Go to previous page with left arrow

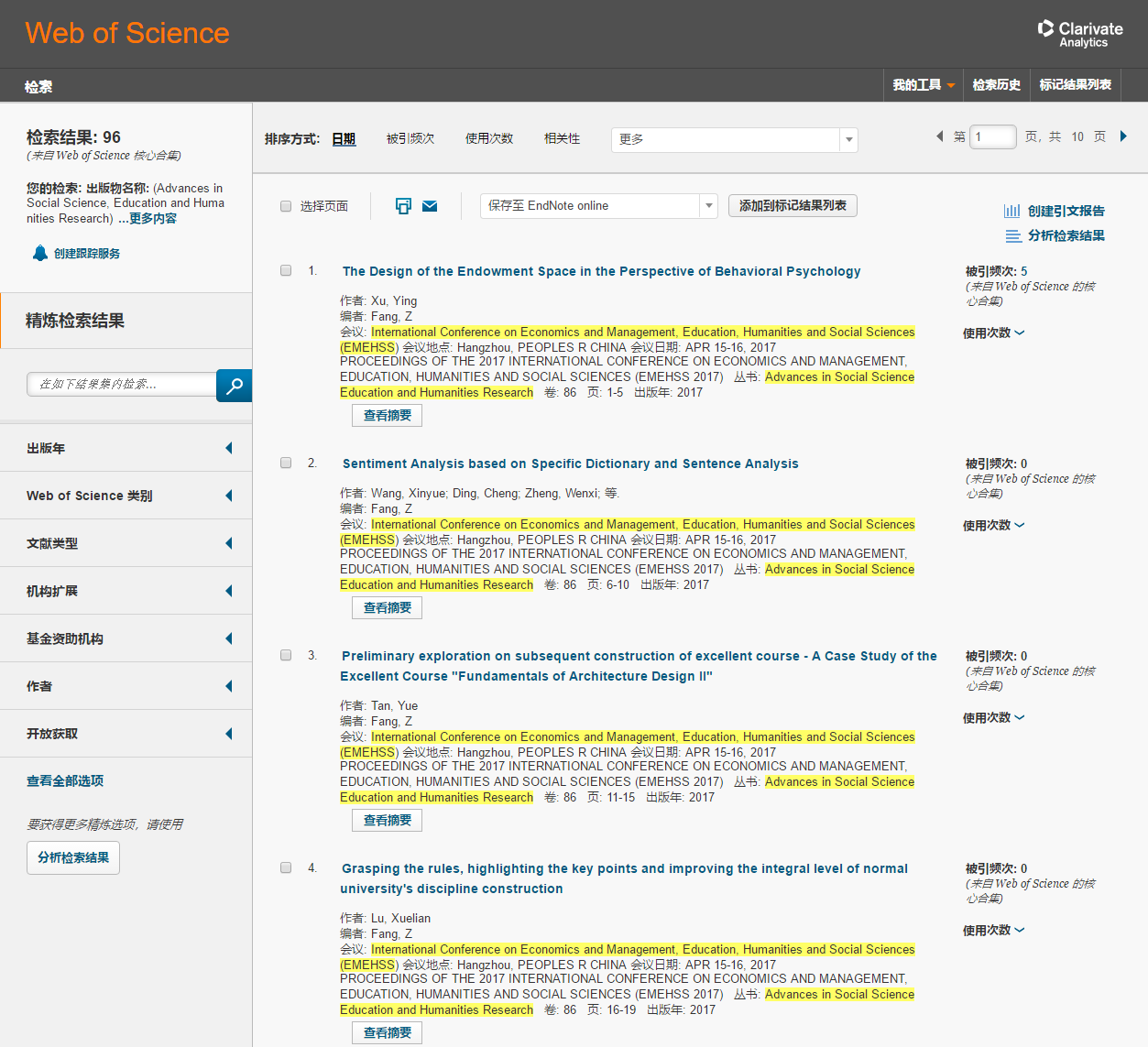point(939,136)
